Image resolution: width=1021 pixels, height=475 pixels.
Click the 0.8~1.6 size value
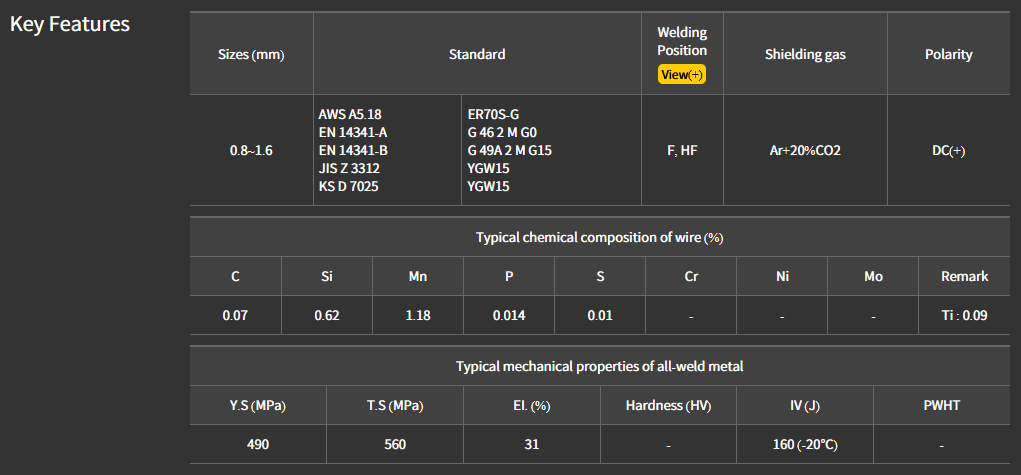point(251,151)
